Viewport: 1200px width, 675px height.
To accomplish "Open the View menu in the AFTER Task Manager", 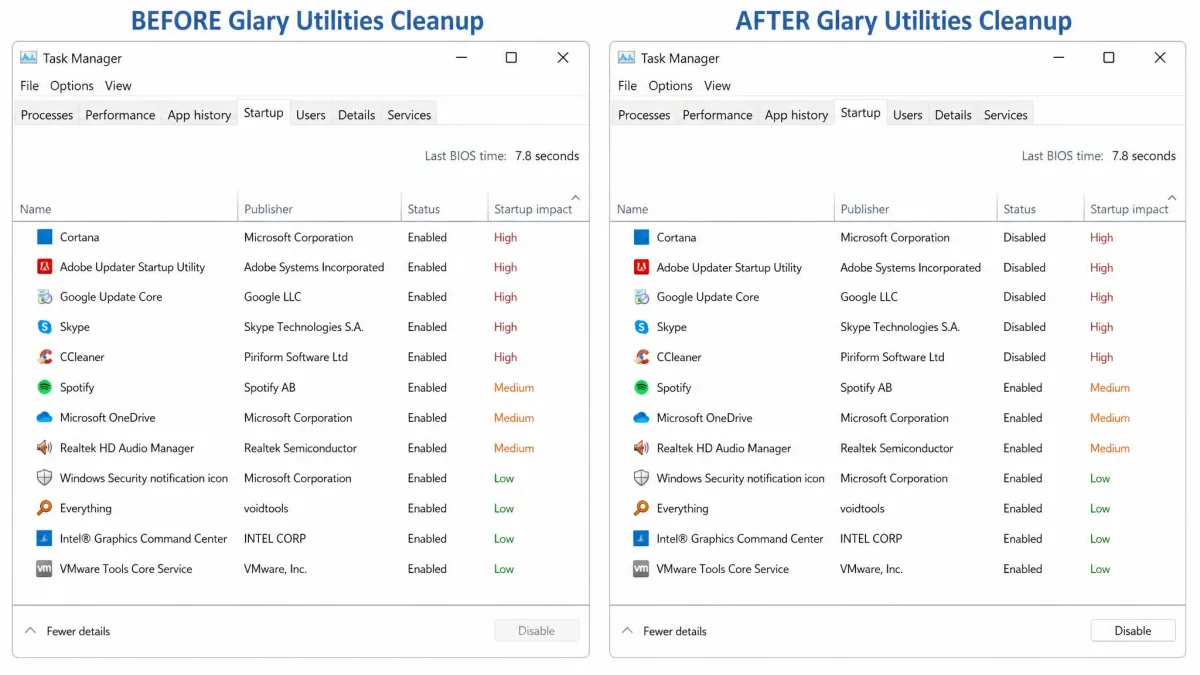I will (717, 86).
